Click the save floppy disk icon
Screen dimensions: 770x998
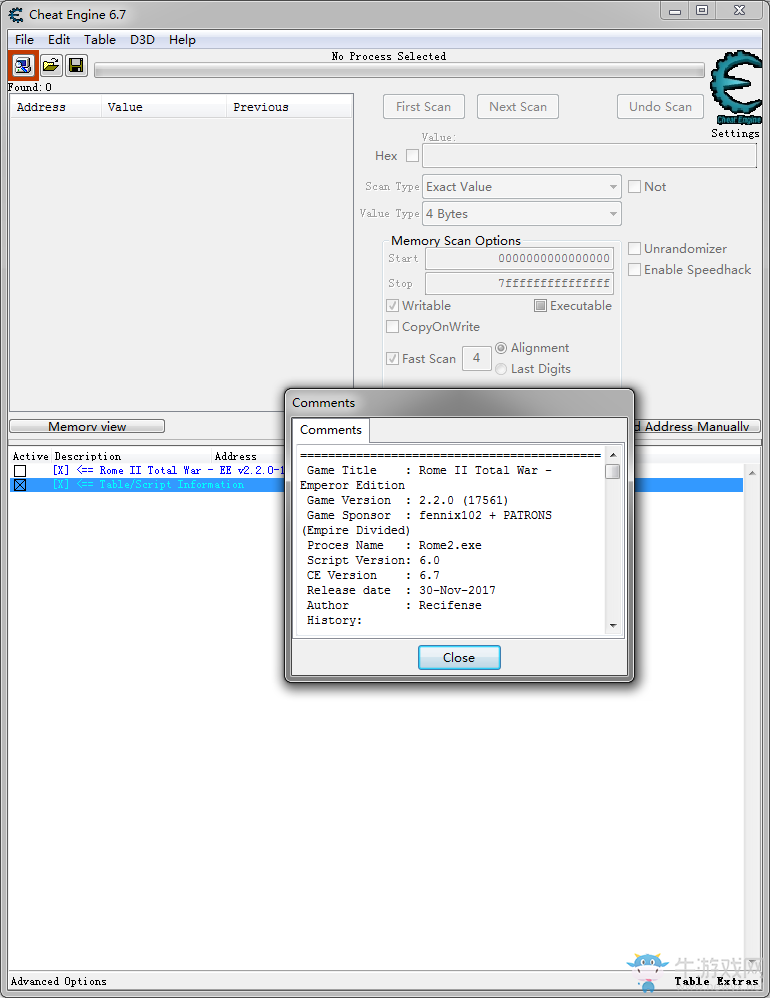point(76,65)
